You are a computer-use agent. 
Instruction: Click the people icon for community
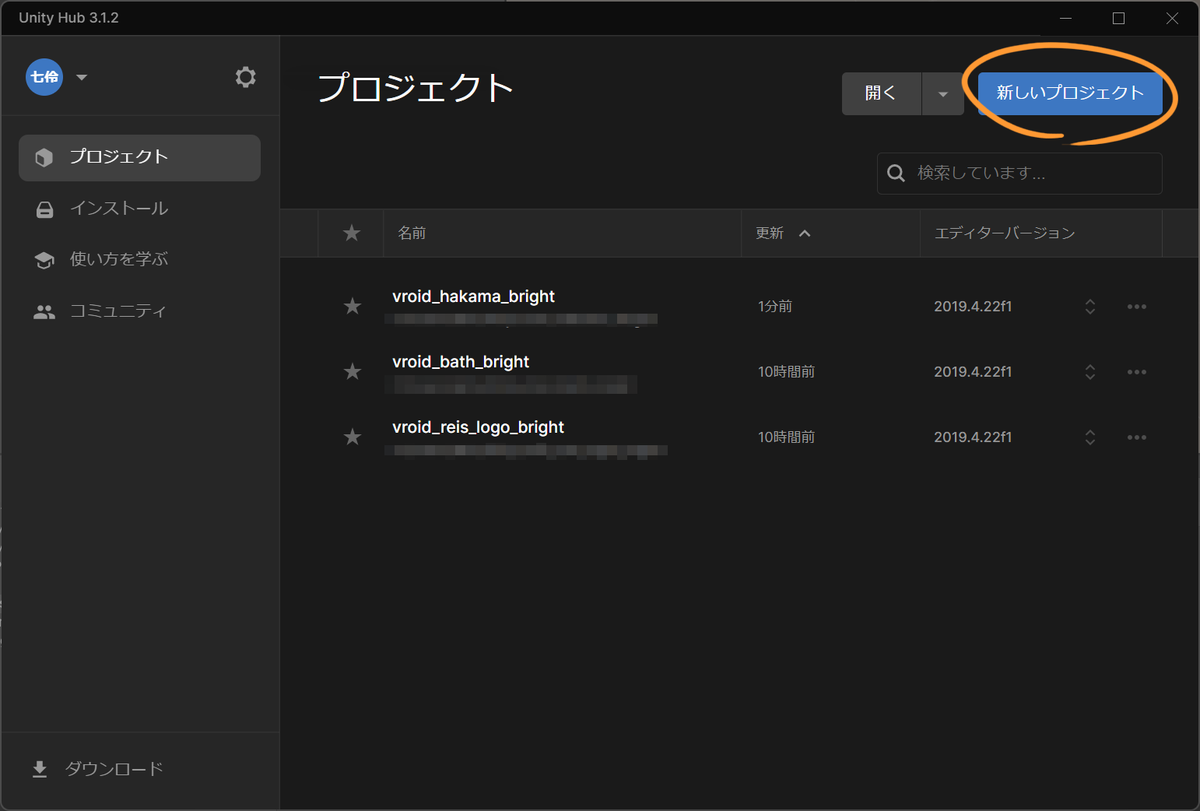[x=44, y=312]
